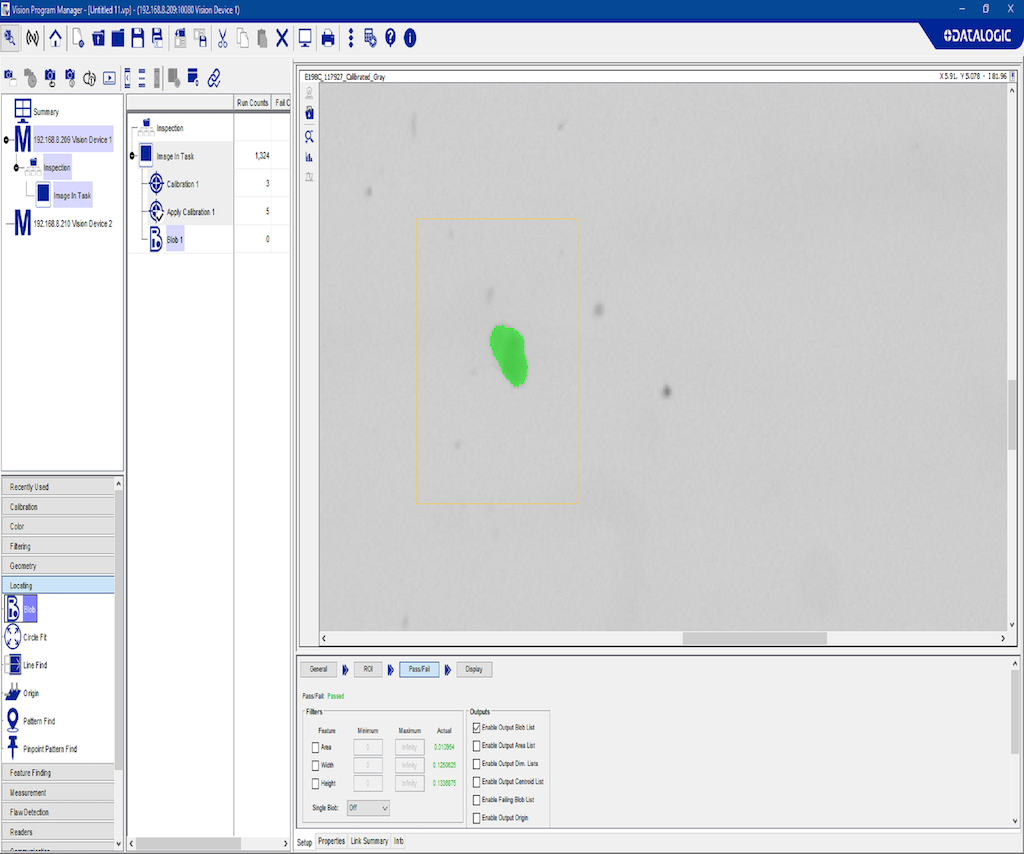The width and height of the screenshot is (1024, 854).
Task: Click the image view horizontal scrollbar thumb
Action: click(x=754, y=638)
